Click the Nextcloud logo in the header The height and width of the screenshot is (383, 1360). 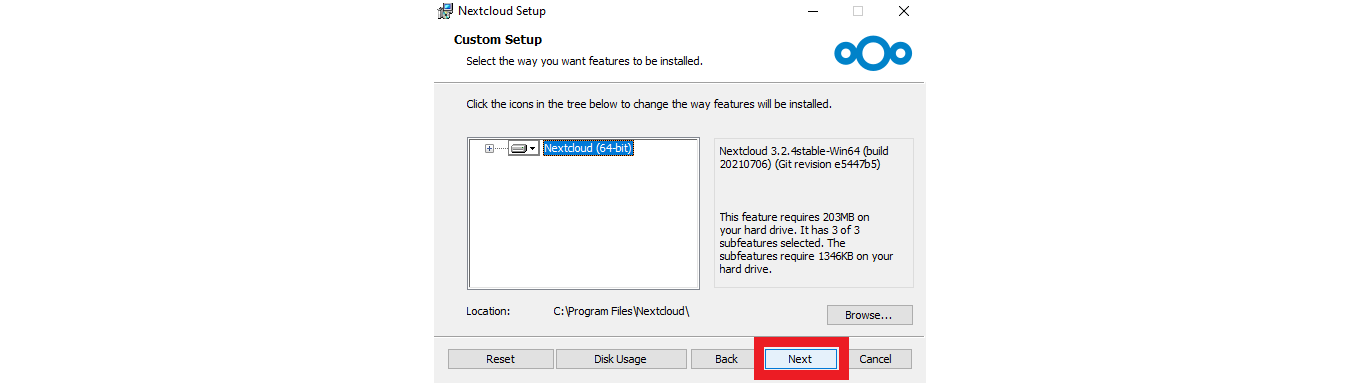(x=874, y=51)
